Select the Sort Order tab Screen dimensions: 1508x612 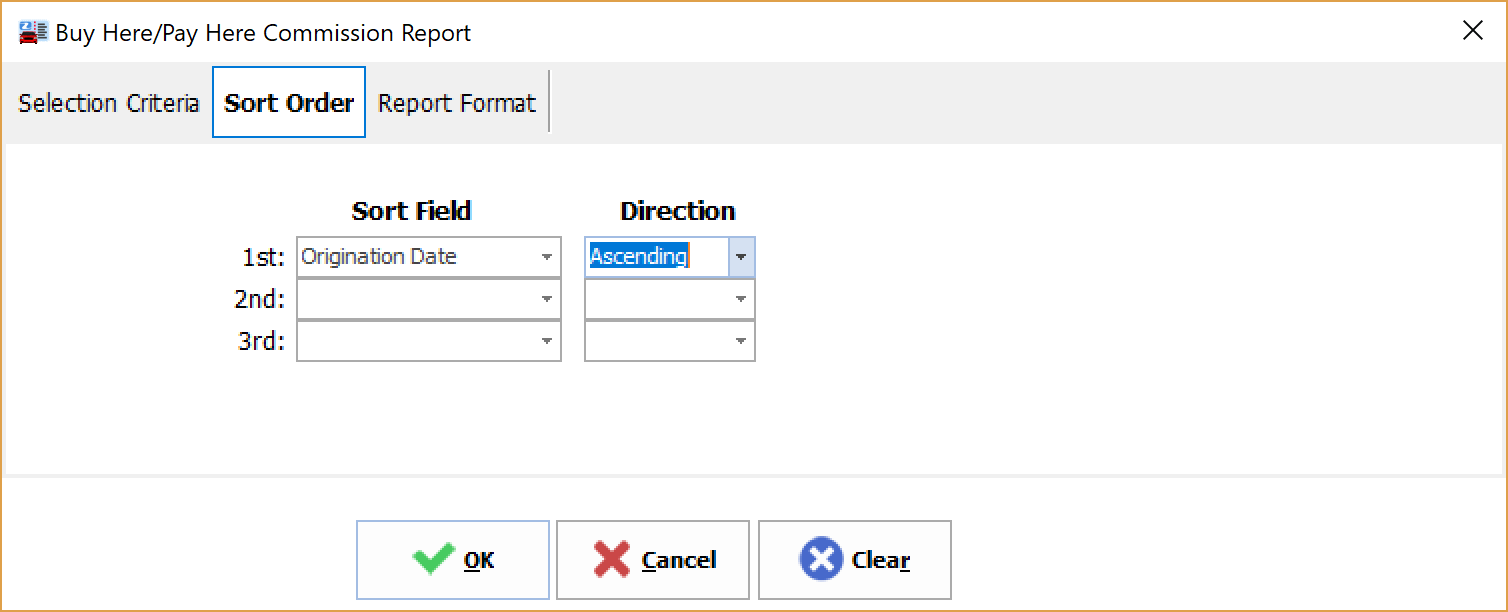(x=289, y=103)
